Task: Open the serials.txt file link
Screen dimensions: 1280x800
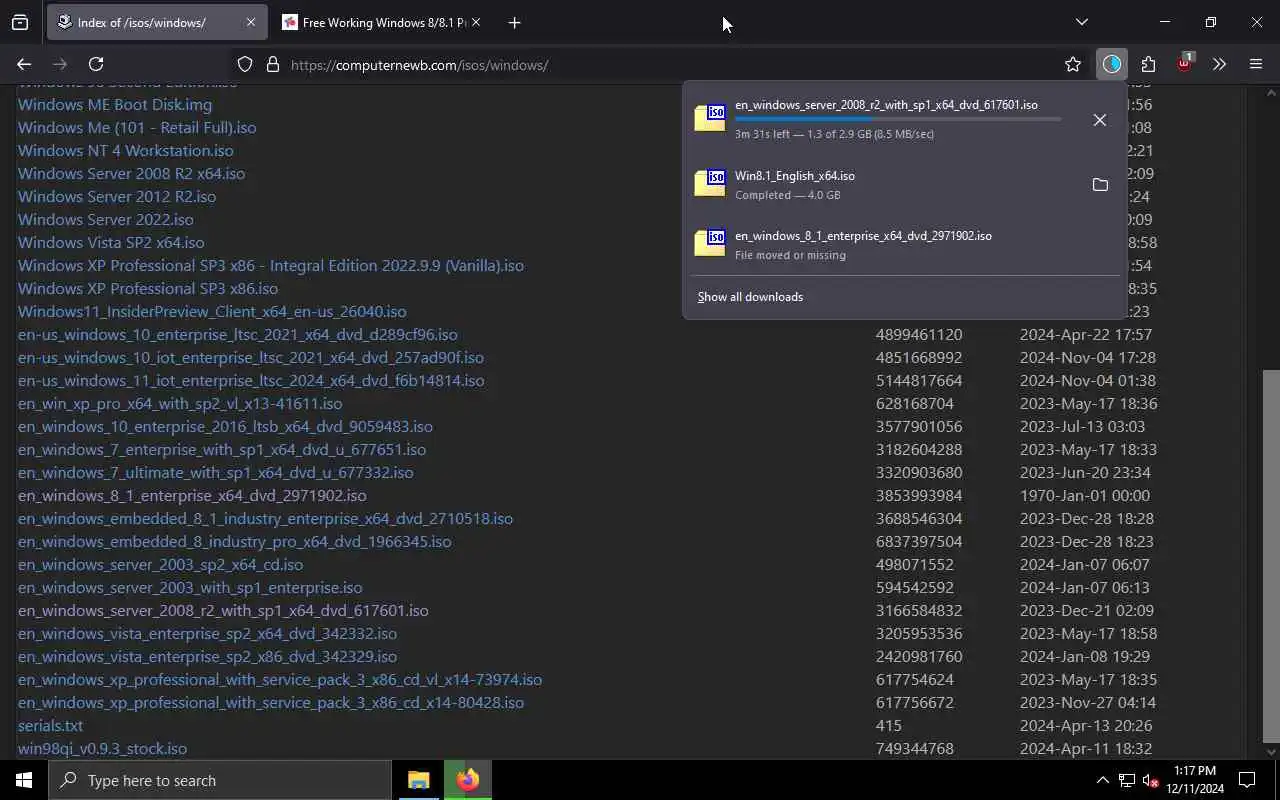Action: [50, 725]
